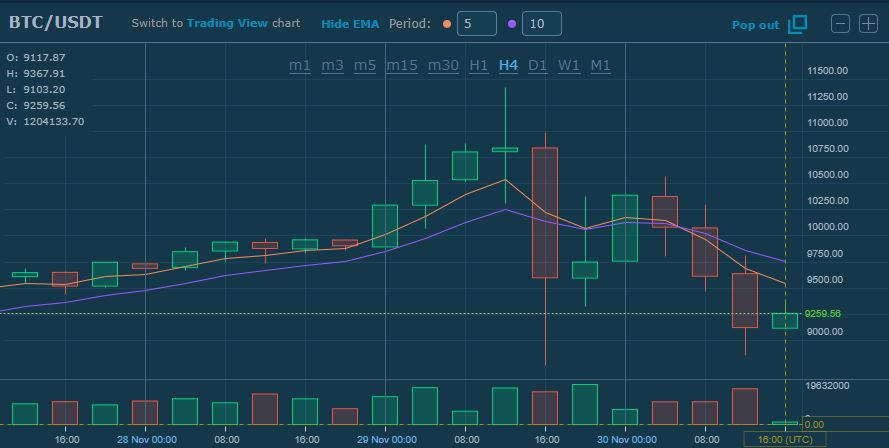The image size is (889, 448).
Task: Select the M1 monthly timeframe
Action: point(600,65)
